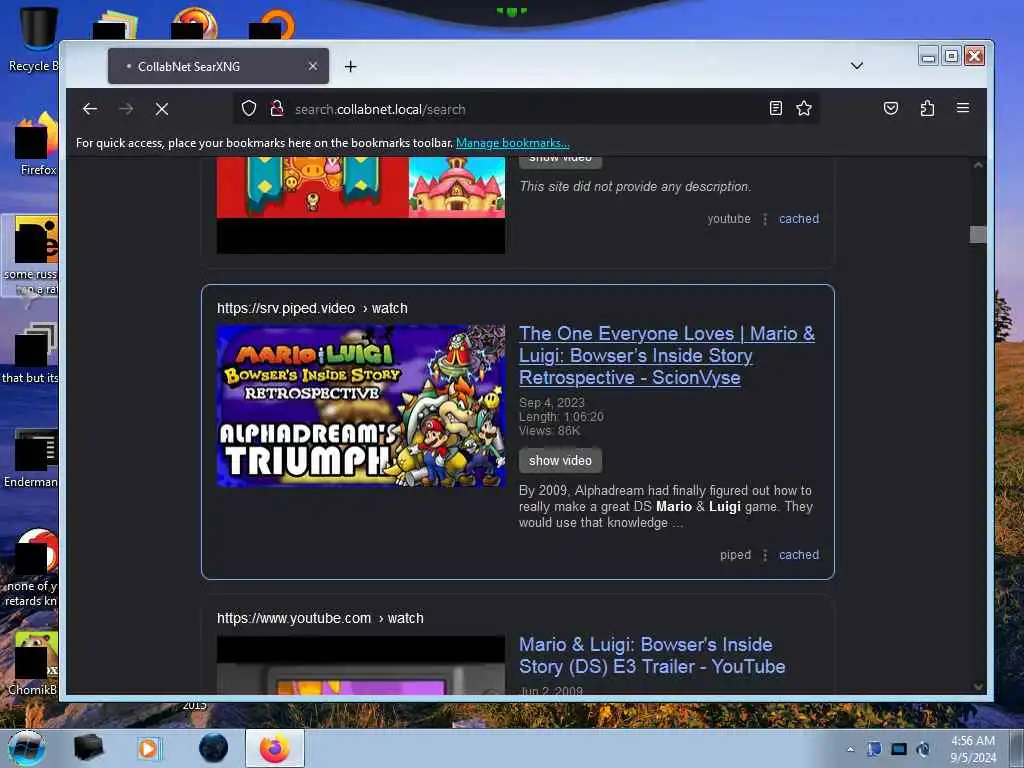Show hidden system tray icons arrow

pos(850,749)
